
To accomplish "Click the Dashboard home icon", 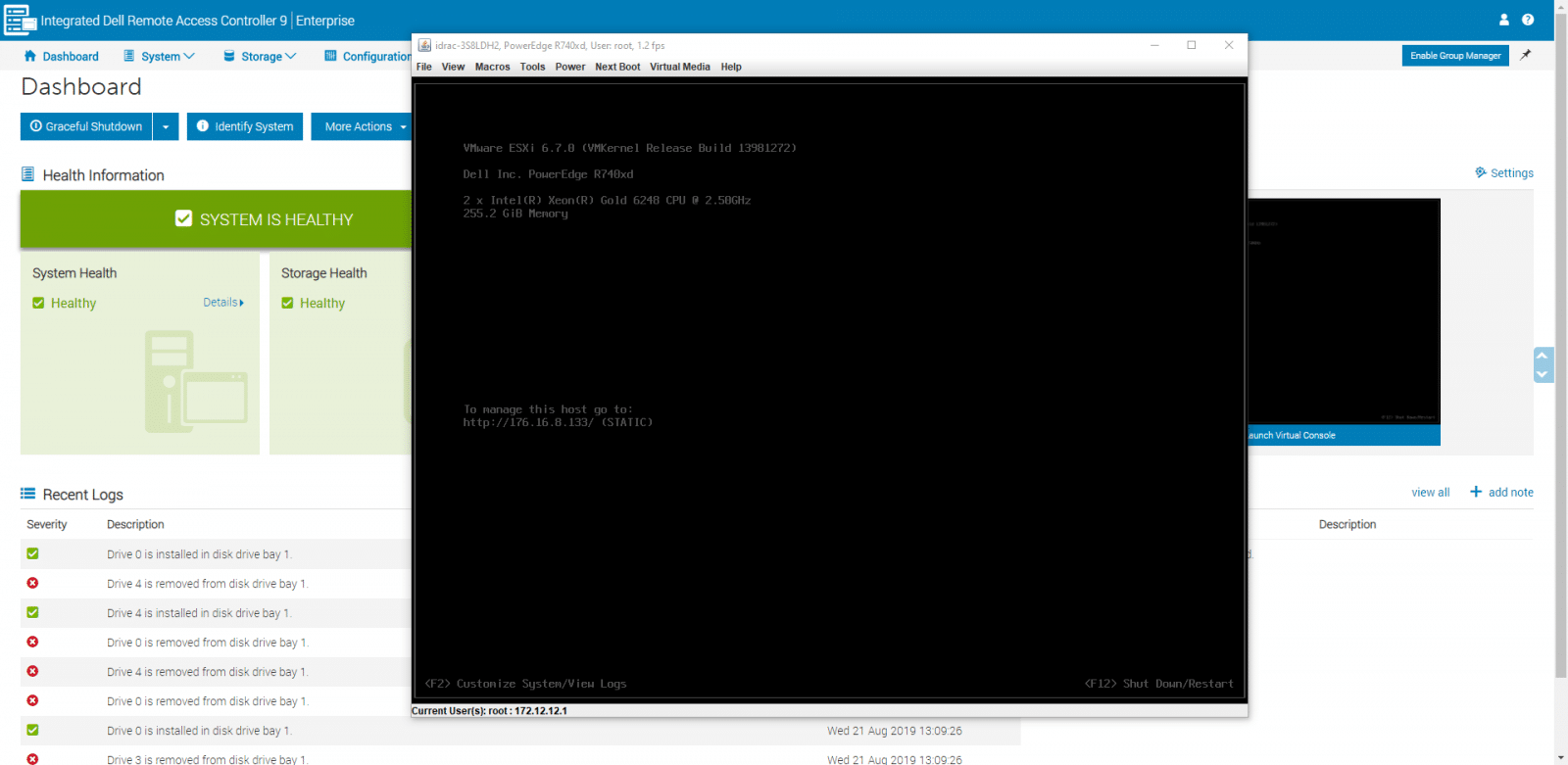I will [x=29, y=56].
